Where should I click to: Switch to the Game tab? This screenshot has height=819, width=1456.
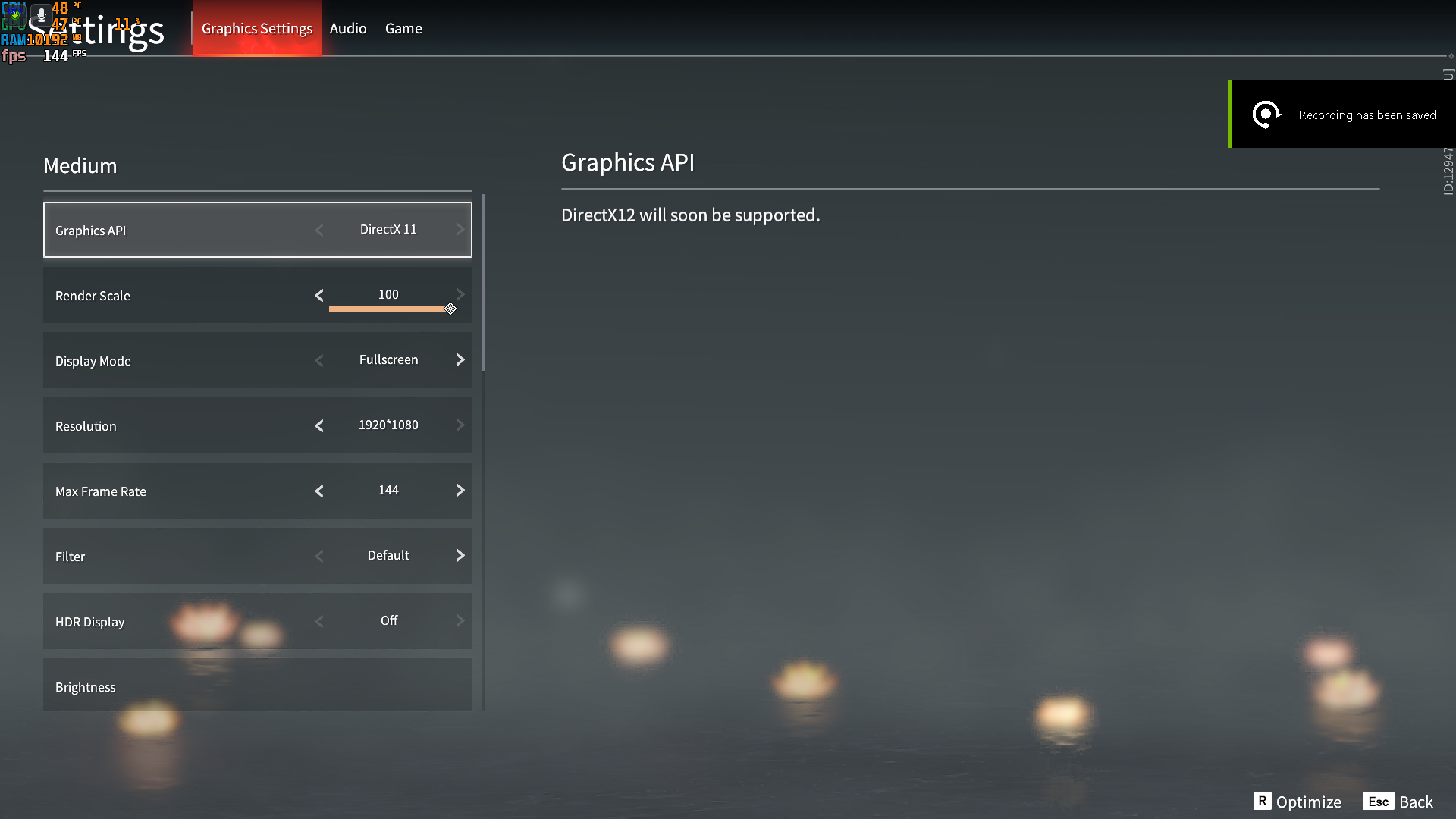pyautogui.click(x=403, y=29)
